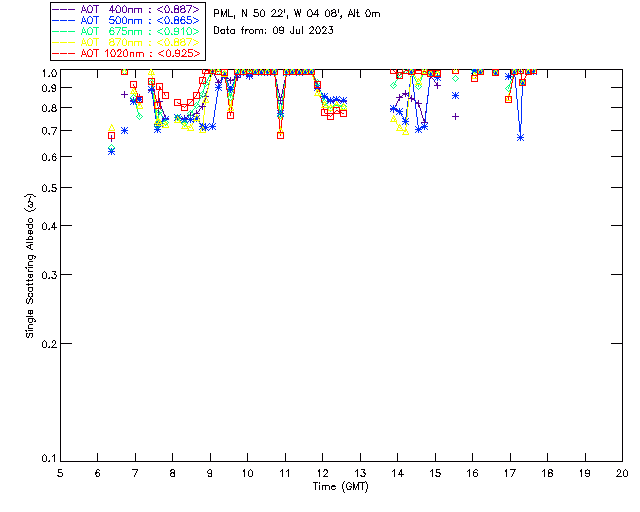
Task: Click the y-axis tick label 0.8
Action: [x=49, y=108]
